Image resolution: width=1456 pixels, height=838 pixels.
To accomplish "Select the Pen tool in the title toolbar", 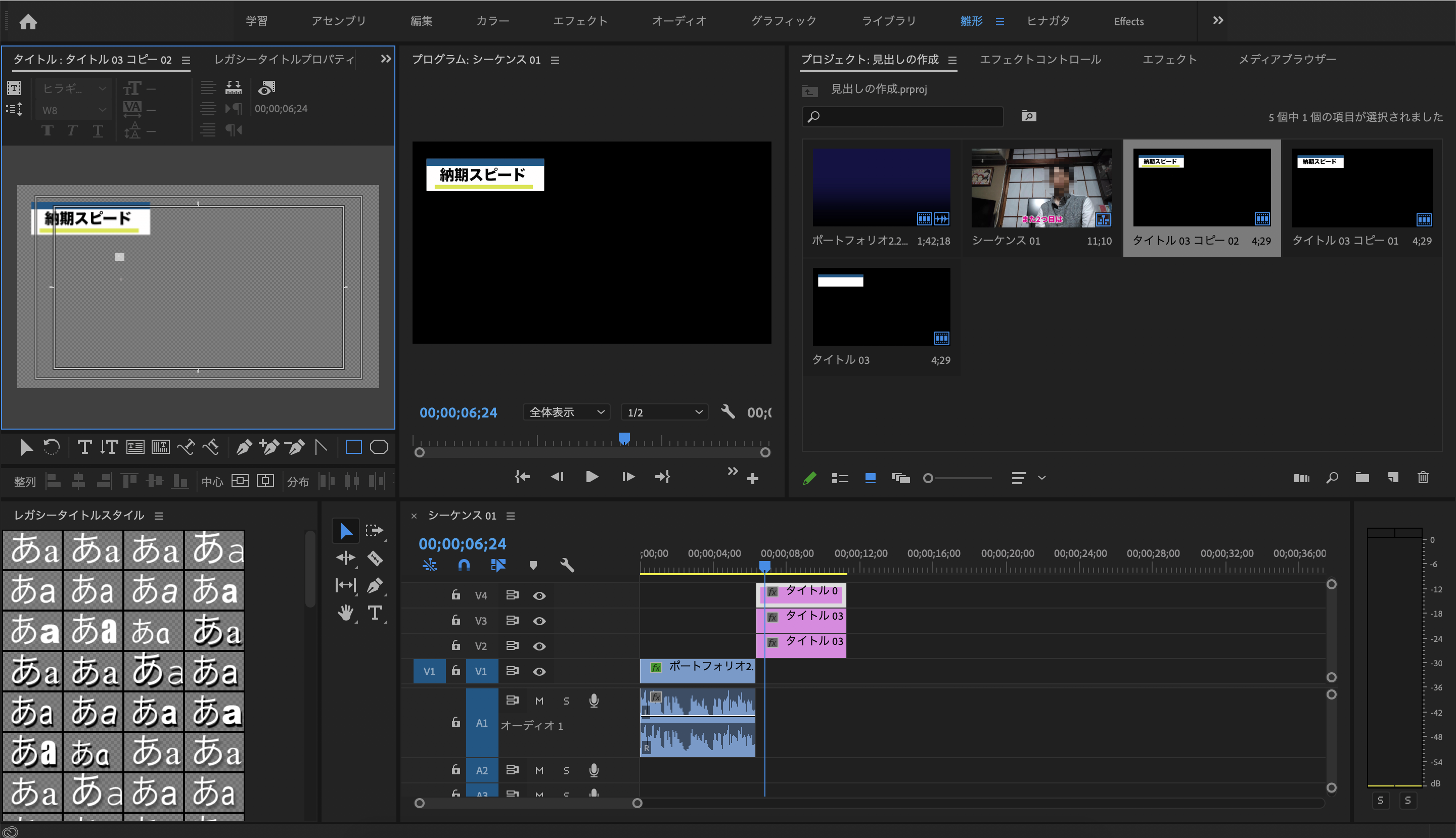I will click(244, 447).
